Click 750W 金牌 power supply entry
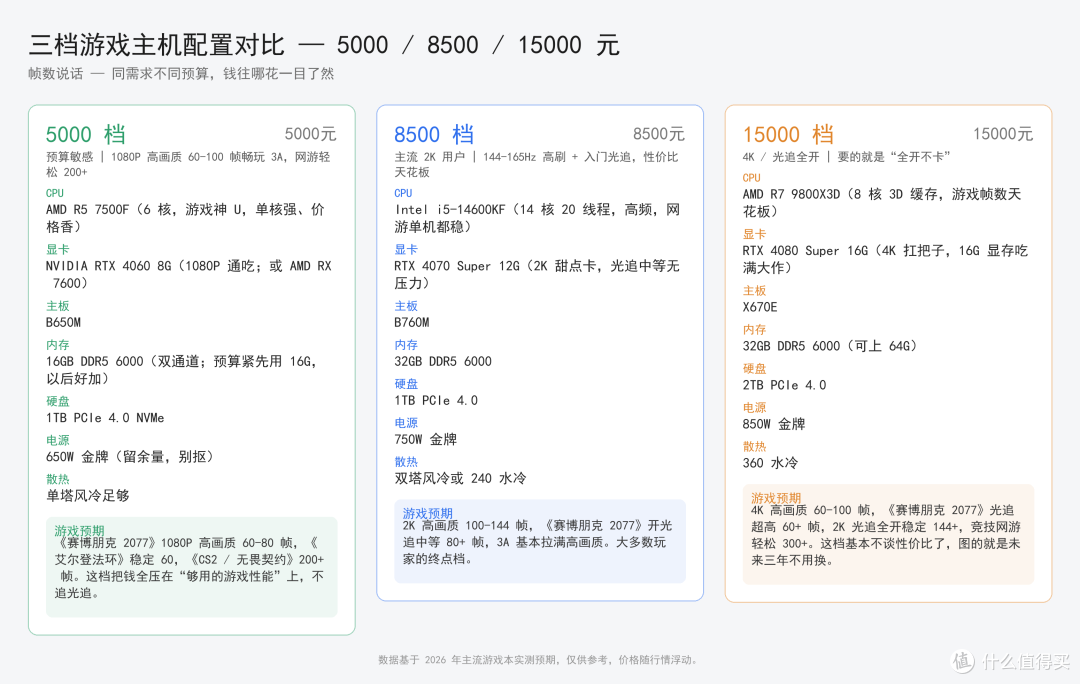The height and width of the screenshot is (684, 1080). tap(426, 439)
